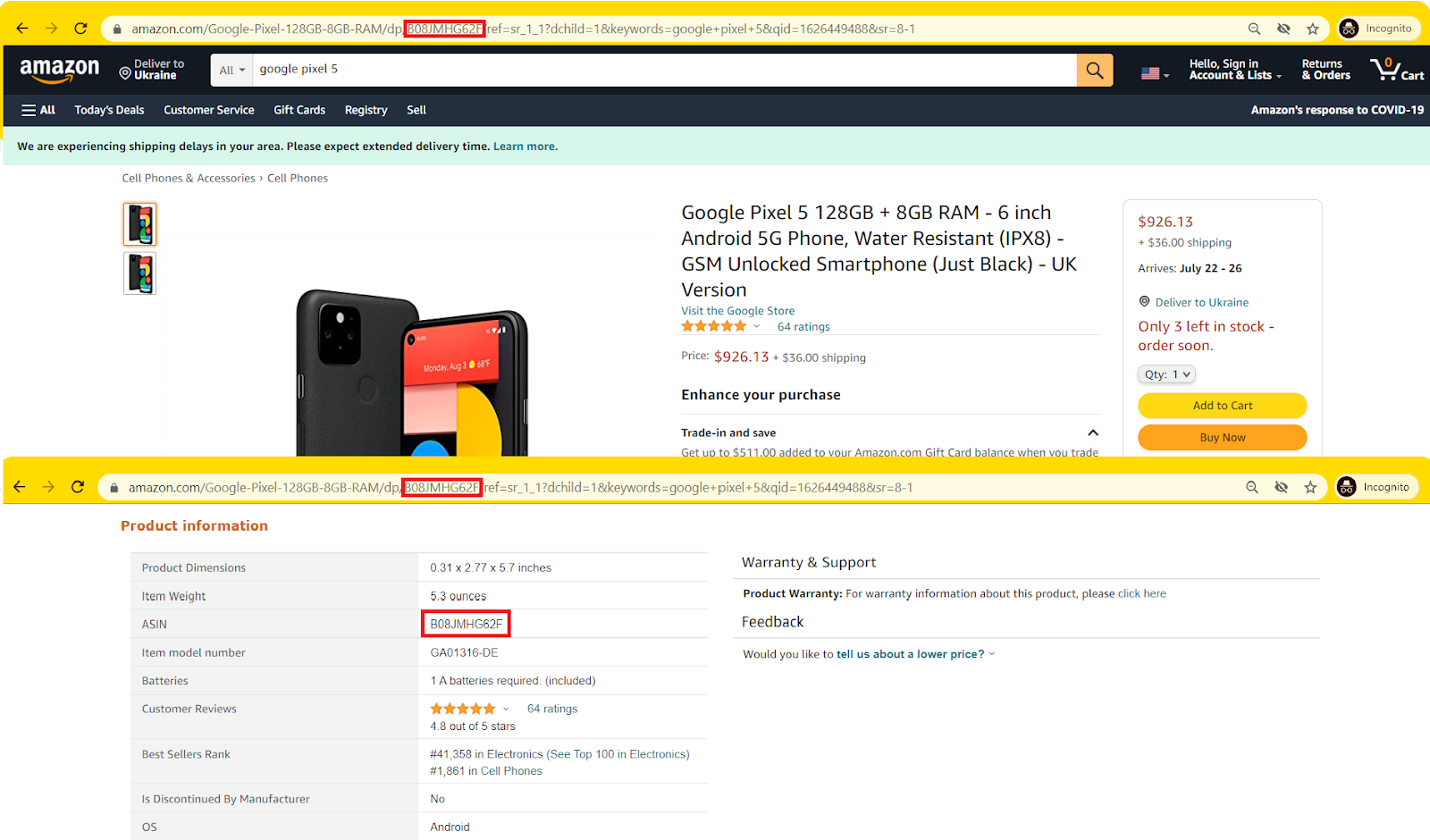
Task: Open See Top 100 in Electronics
Action: click(x=618, y=754)
